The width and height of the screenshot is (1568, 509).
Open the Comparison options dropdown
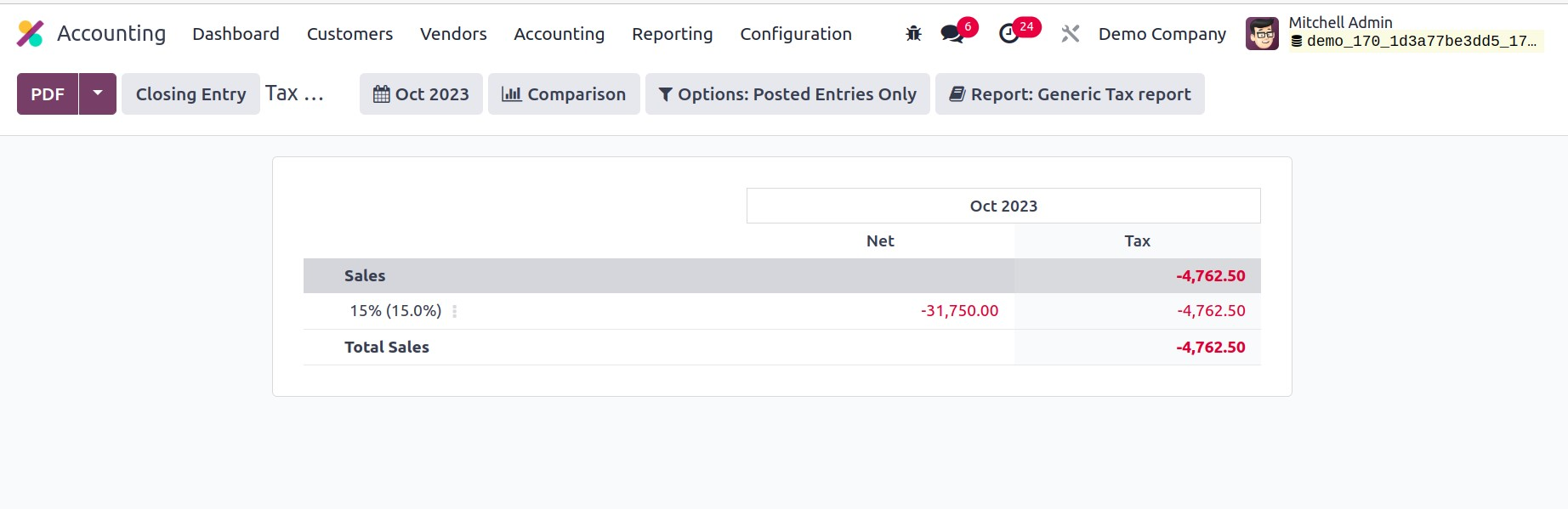[564, 94]
